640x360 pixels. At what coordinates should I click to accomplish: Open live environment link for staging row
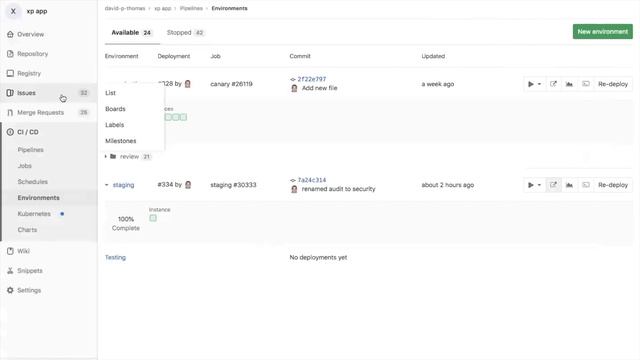point(553,185)
